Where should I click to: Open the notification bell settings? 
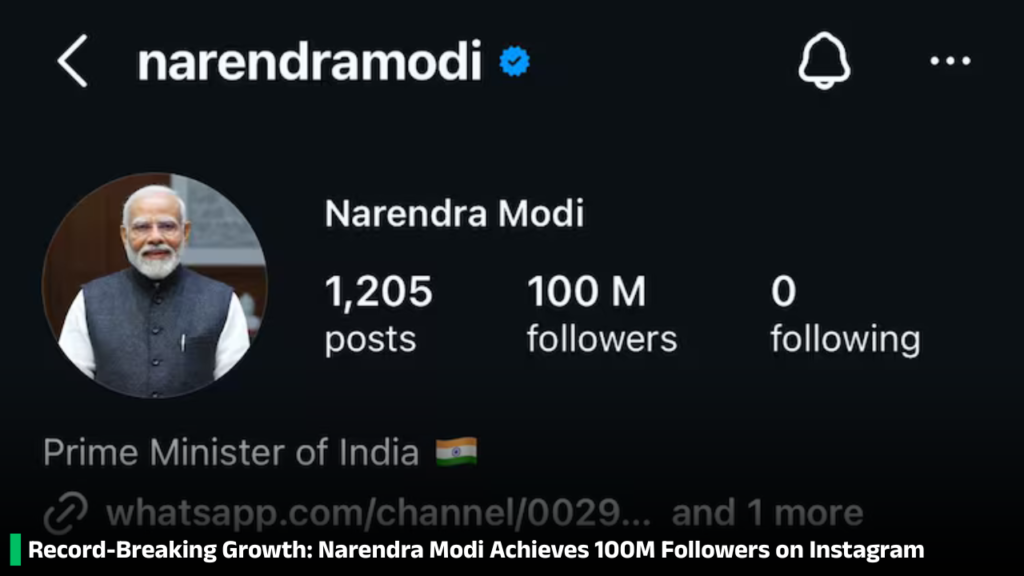click(x=824, y=62)
